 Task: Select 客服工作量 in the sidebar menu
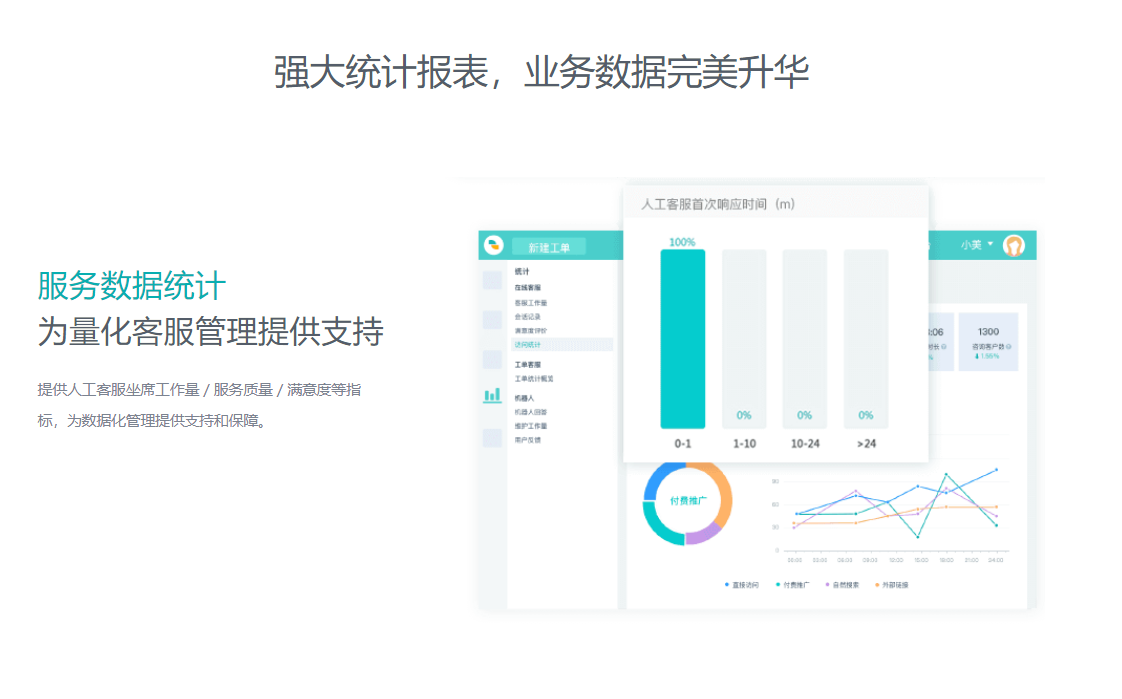tap(531, 303)
